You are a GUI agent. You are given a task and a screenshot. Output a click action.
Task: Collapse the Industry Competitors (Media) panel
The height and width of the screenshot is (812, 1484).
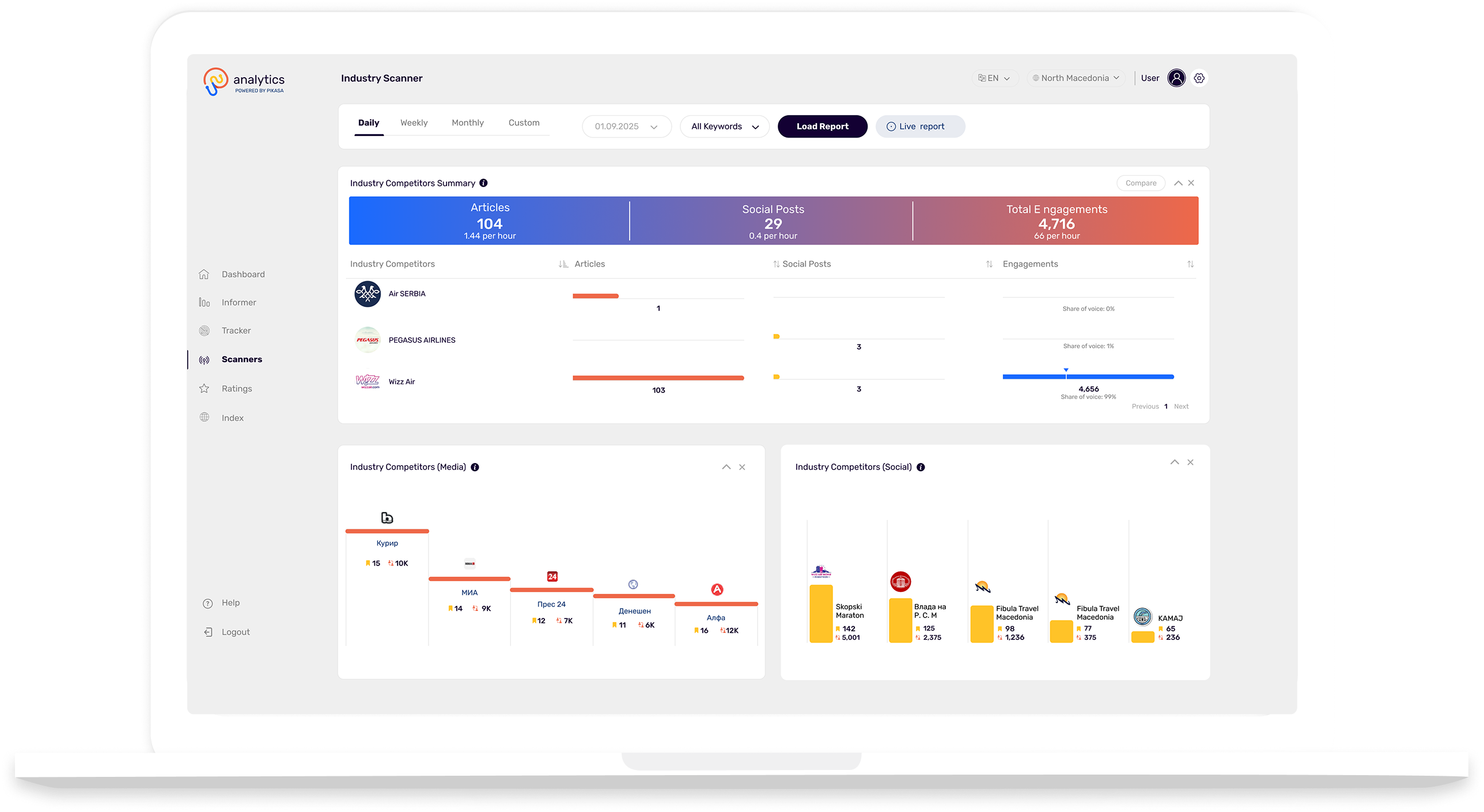point(726,467)
